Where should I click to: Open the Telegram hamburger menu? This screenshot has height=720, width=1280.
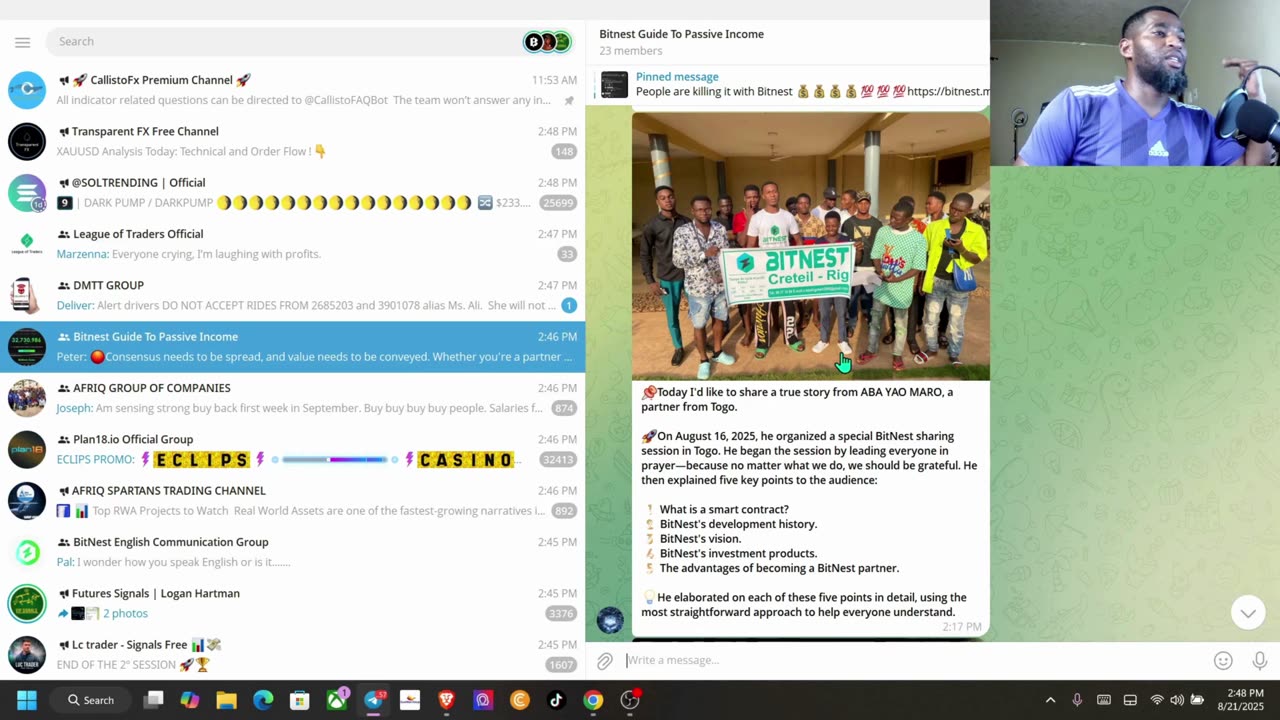[22, 42]
